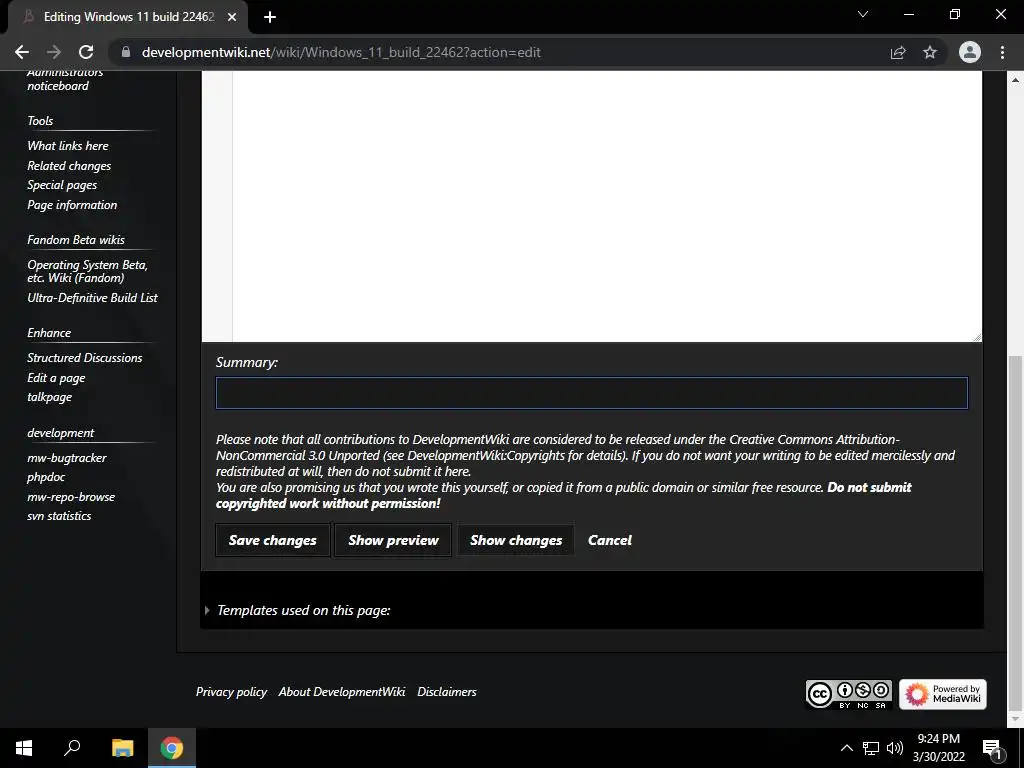Viewport: 1024px width, 768px height.
Task: Click the Summary input field
Action: [x=592, y=393]
